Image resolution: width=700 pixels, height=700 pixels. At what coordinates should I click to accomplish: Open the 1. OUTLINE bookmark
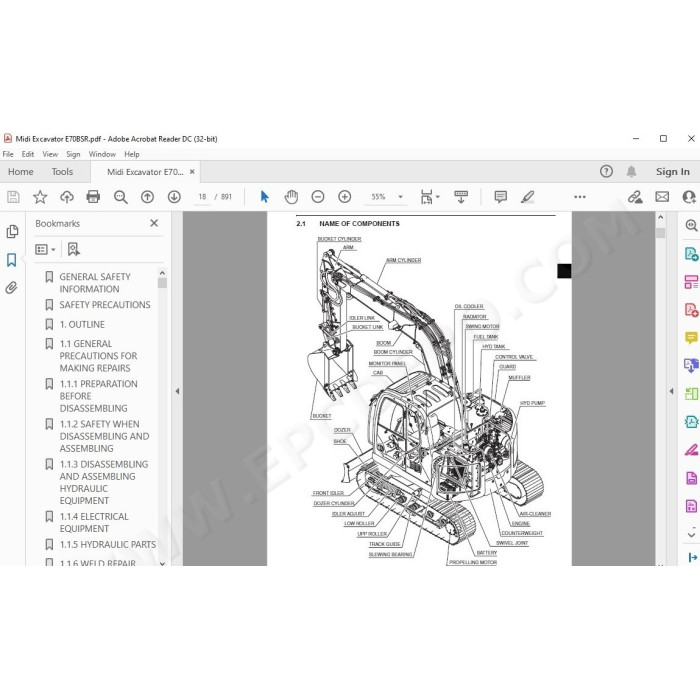[x=82, y=325]
